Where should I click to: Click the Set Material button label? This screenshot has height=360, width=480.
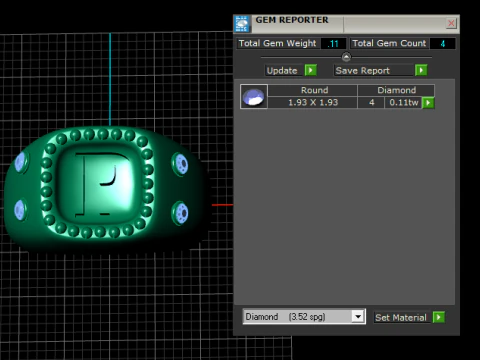401,317
